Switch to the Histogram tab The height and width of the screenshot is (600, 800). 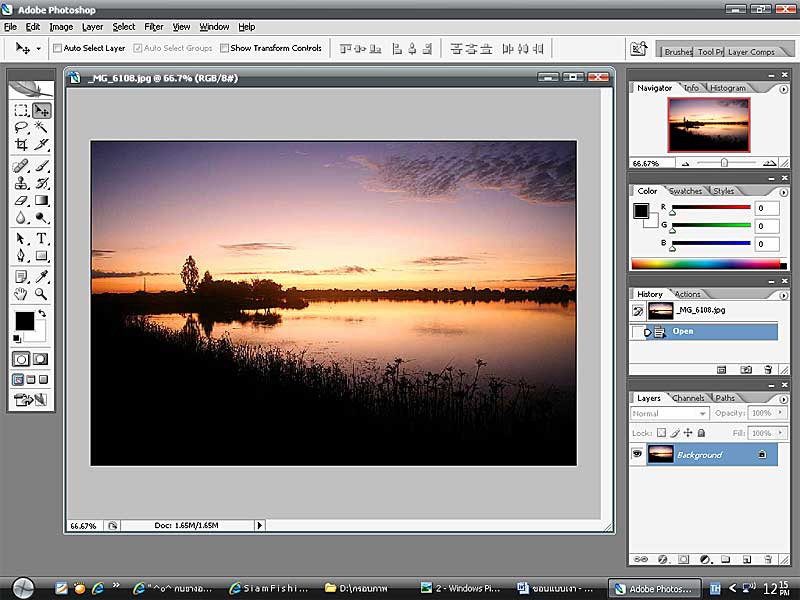728,88
